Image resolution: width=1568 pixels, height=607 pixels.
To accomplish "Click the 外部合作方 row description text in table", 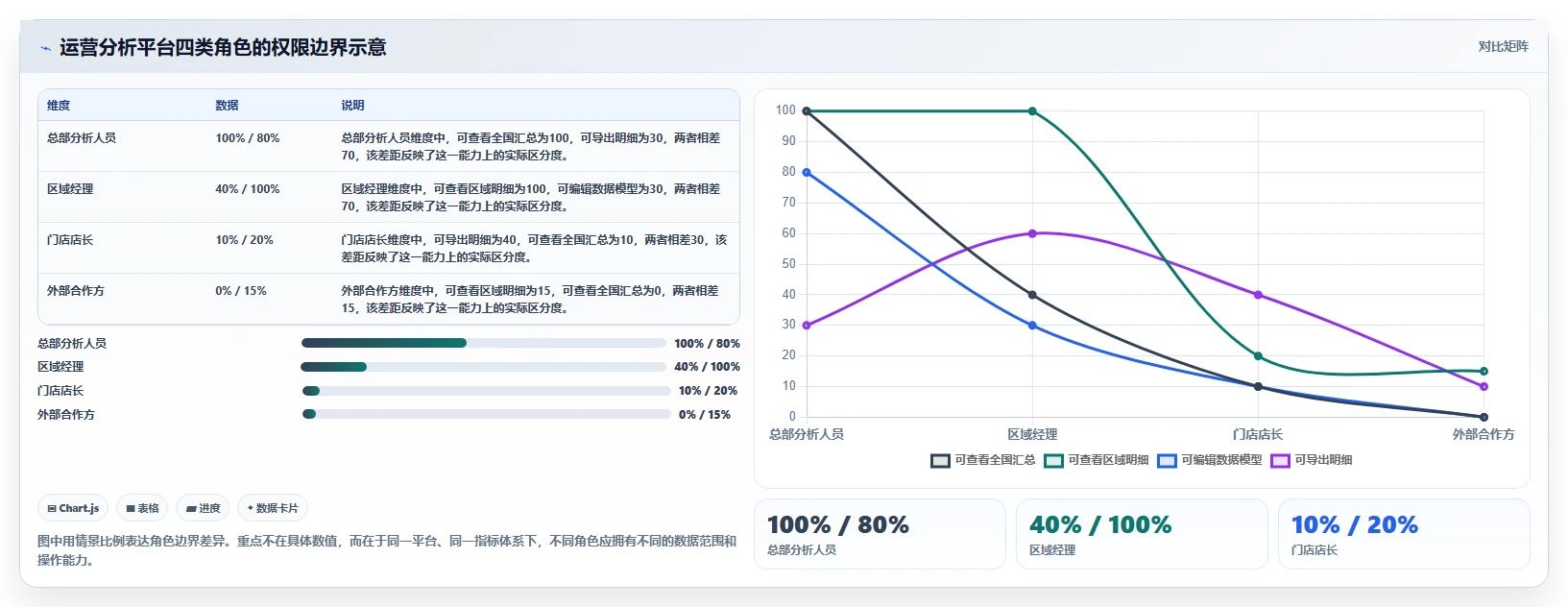I will click(x=530, y=300).
